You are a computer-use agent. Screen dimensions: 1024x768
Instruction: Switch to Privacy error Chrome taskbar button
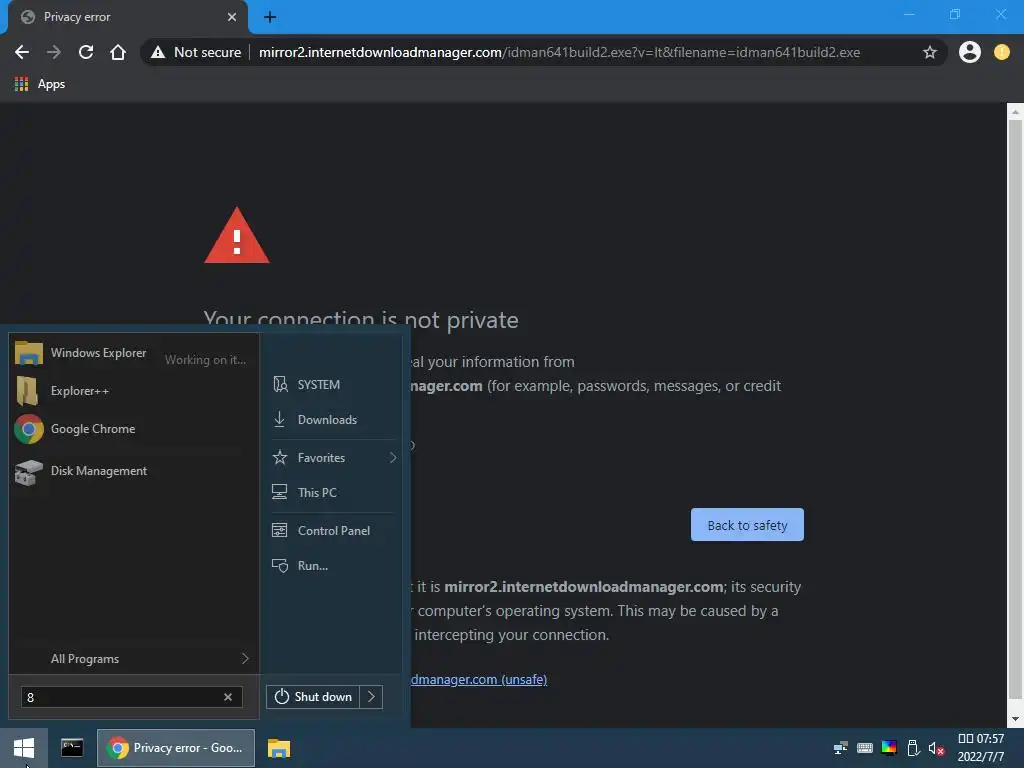pos(176,748)
